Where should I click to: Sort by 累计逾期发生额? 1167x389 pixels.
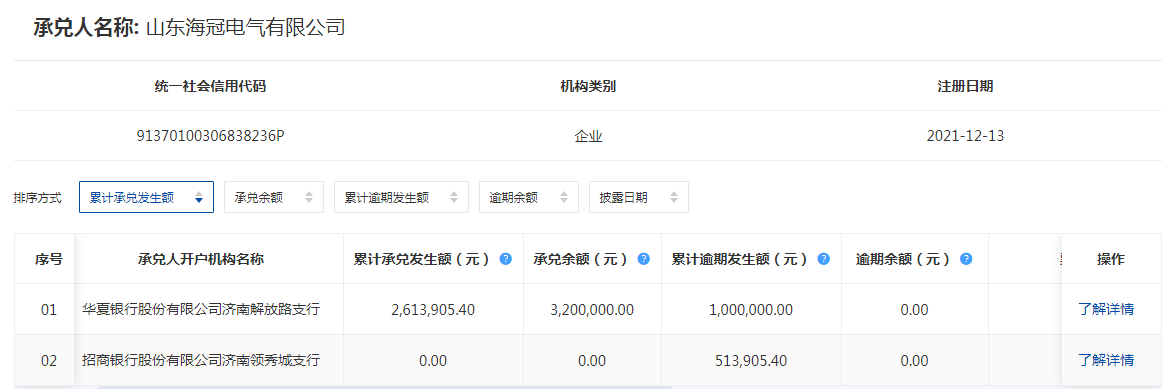tap(401, 197)
